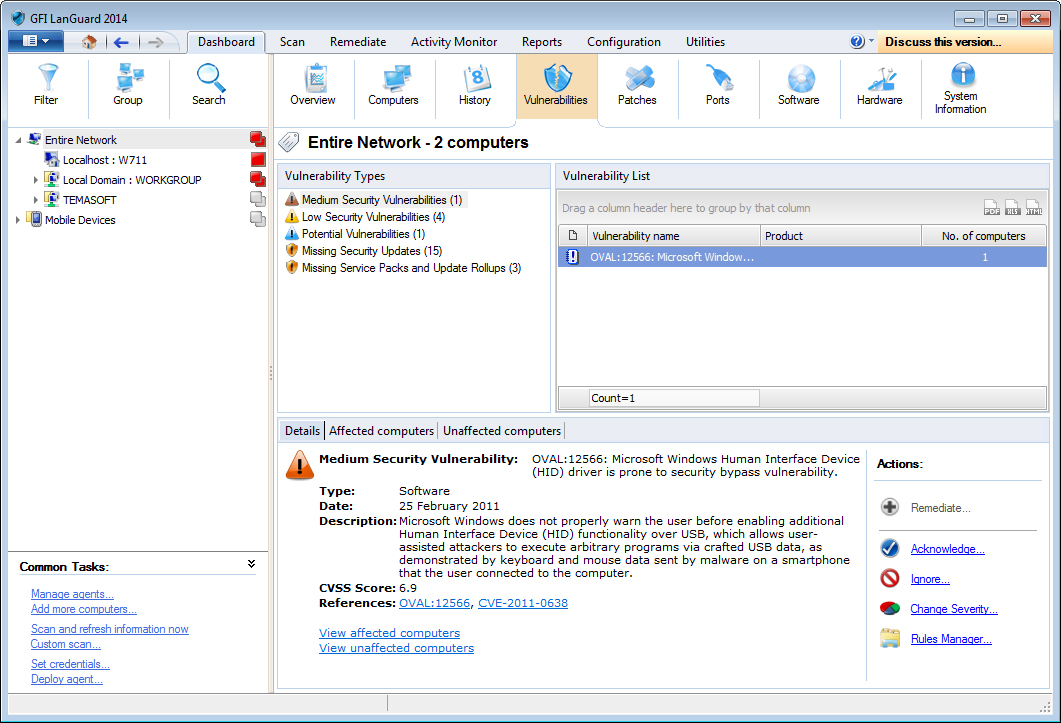The width and height of the screenshot is (1061, 723).
Task: Click Scan and refresh information now
Action: tap(110, 629)
